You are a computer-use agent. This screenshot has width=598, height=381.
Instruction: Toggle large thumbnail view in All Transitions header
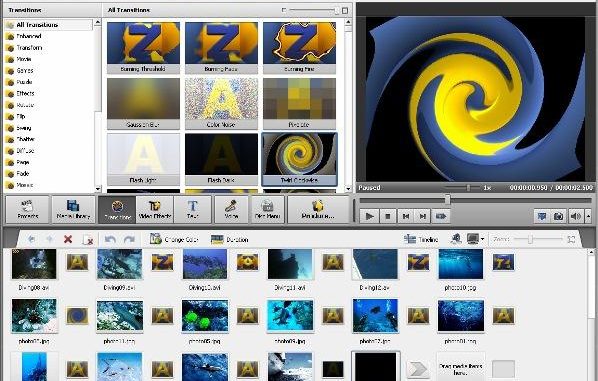(345, 10)
